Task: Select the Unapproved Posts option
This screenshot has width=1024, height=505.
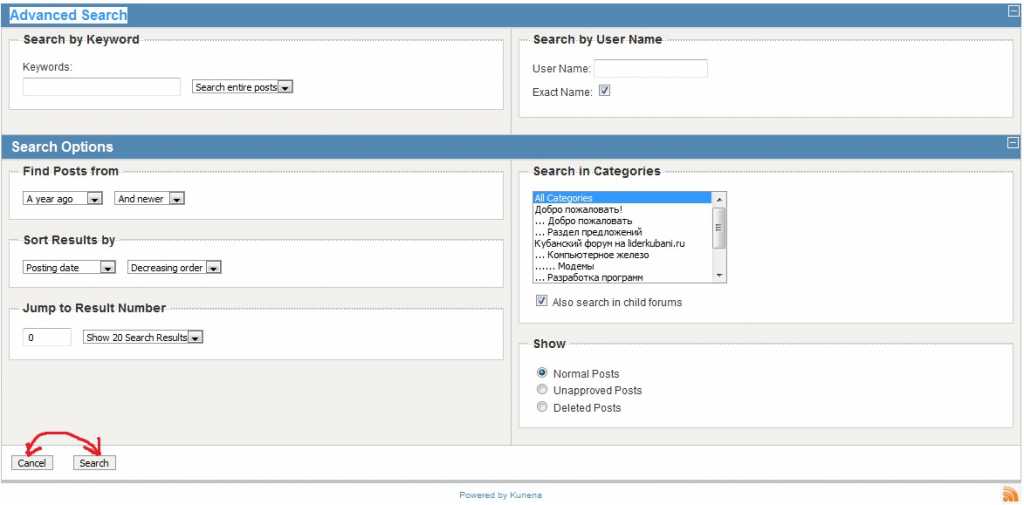Action: point(542,390)
